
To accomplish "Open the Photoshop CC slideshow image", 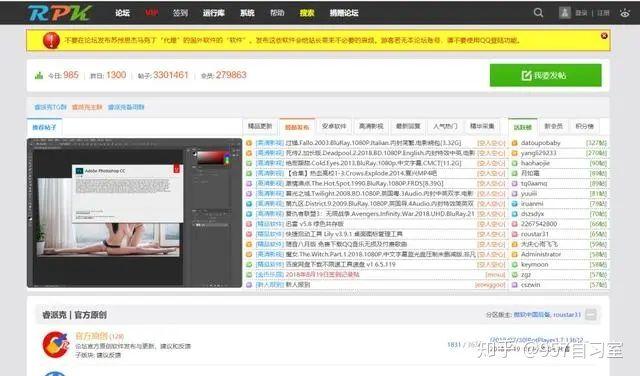I will click(134, 213).
